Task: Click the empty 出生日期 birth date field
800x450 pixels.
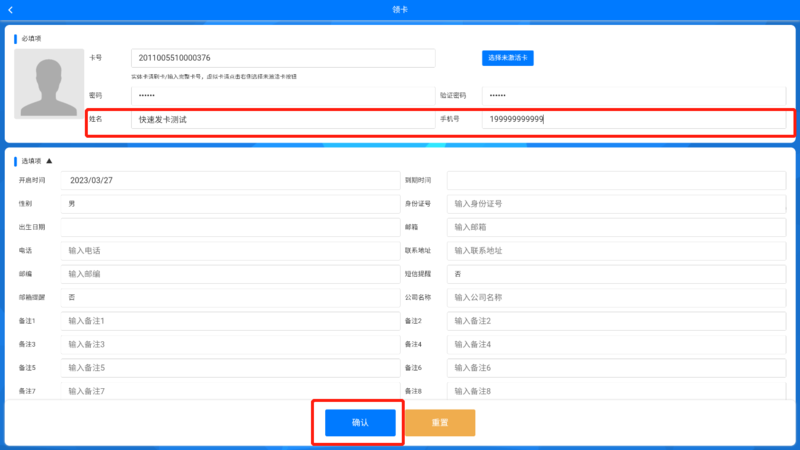Action: tap(230, 227)
